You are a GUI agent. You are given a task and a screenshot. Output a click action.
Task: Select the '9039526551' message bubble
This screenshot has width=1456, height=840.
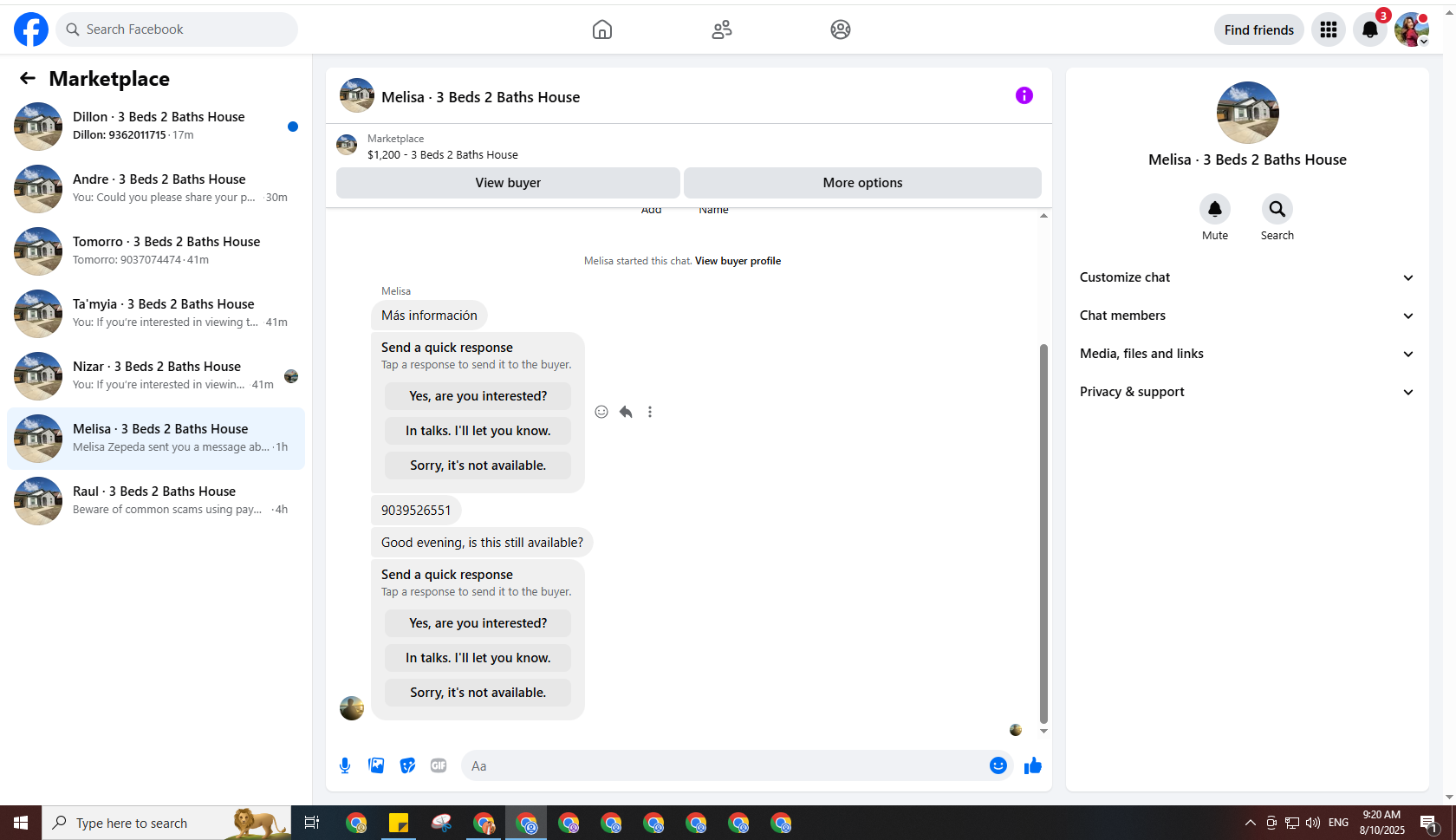pyautogui.click(x=416, y=511)
